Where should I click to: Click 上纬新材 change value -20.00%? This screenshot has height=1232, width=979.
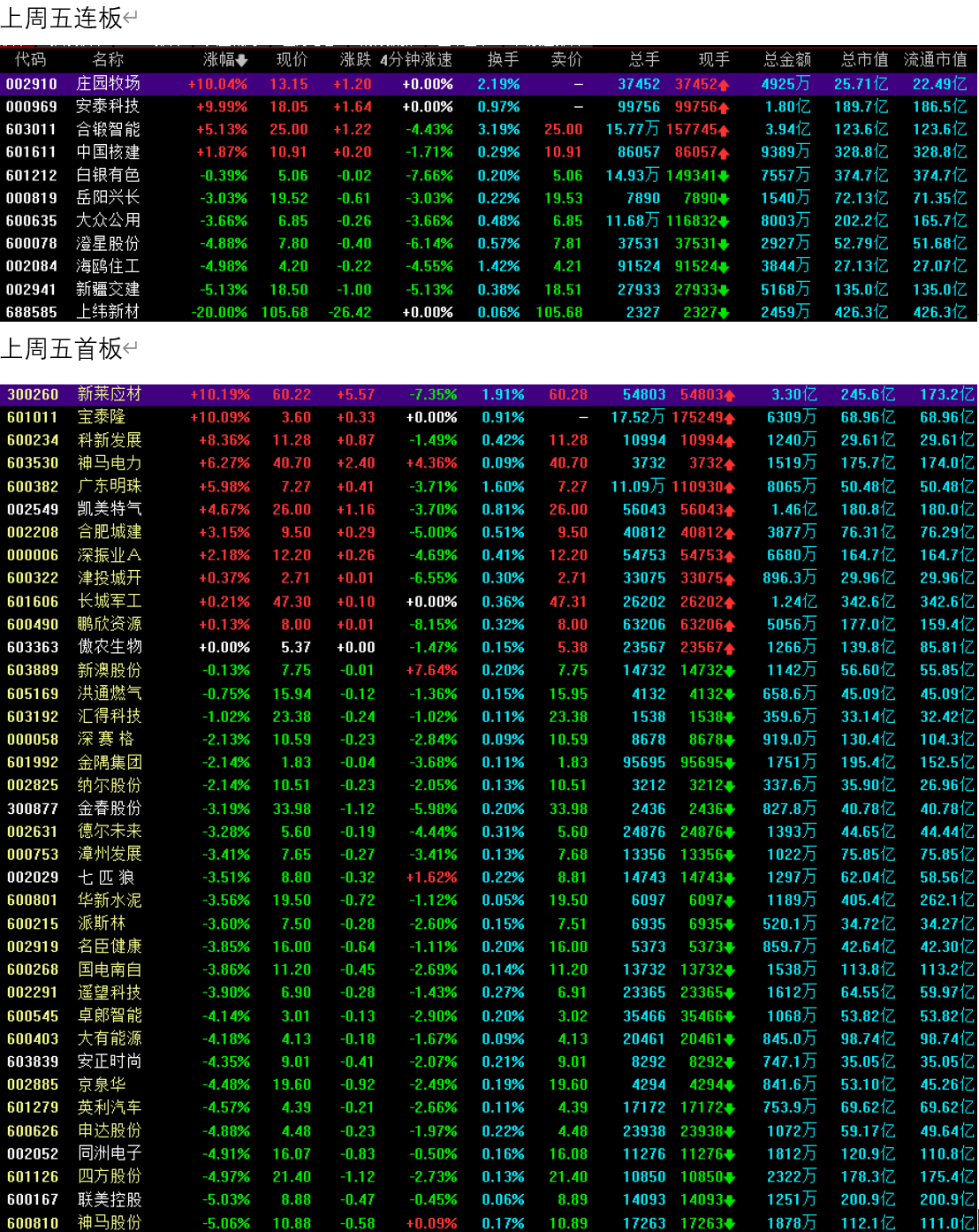click(219, 313)
